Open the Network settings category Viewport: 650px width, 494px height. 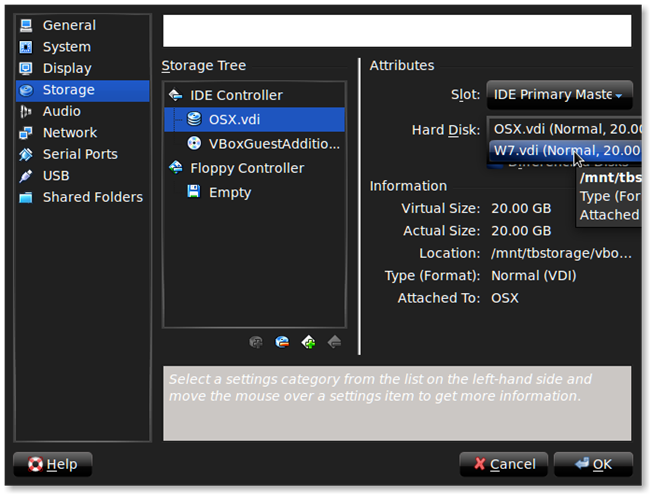click(x=82, y=133)
